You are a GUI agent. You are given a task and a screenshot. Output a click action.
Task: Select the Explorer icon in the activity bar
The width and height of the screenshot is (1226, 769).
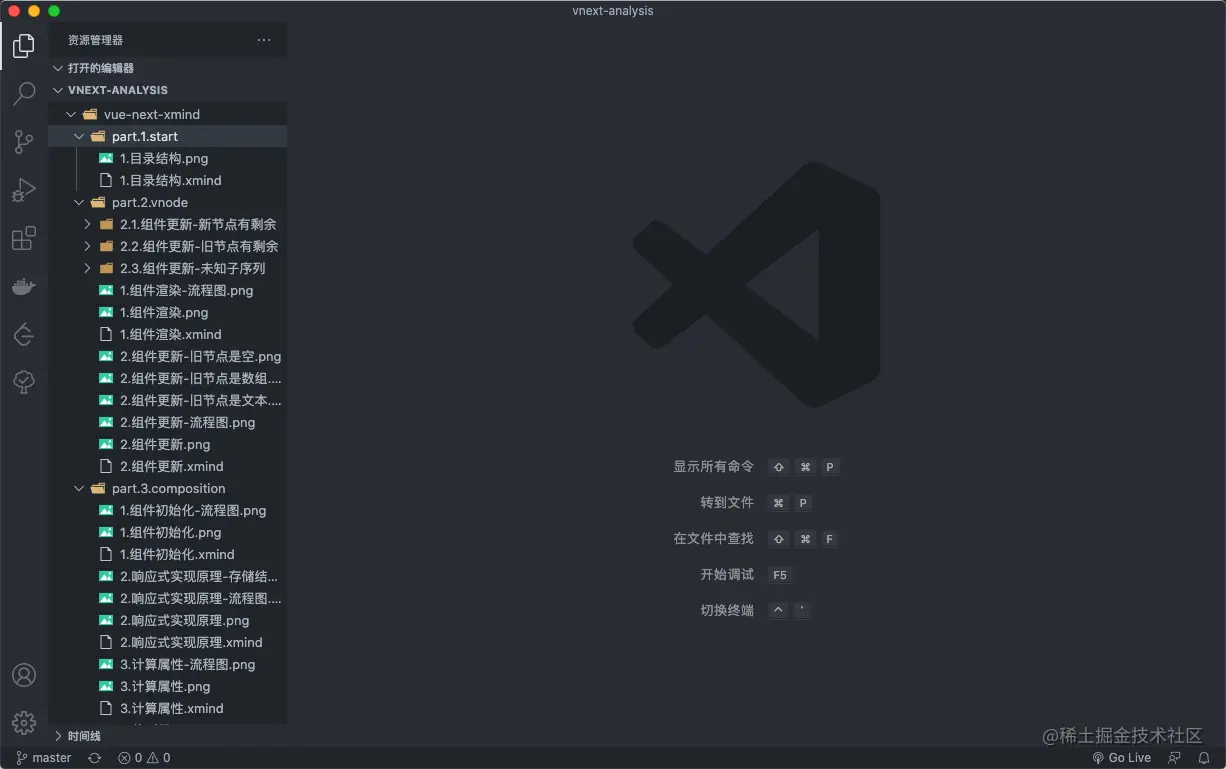[23, 45]
